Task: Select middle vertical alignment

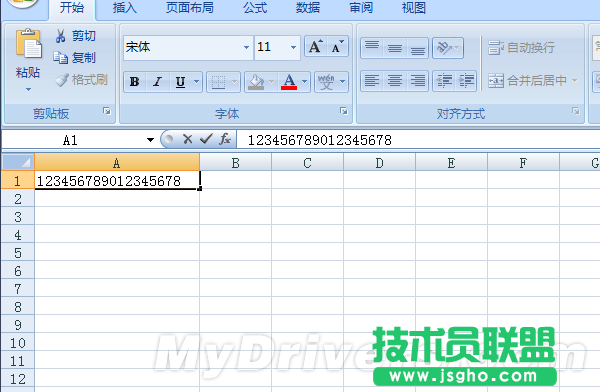Action: coord(395,48)
